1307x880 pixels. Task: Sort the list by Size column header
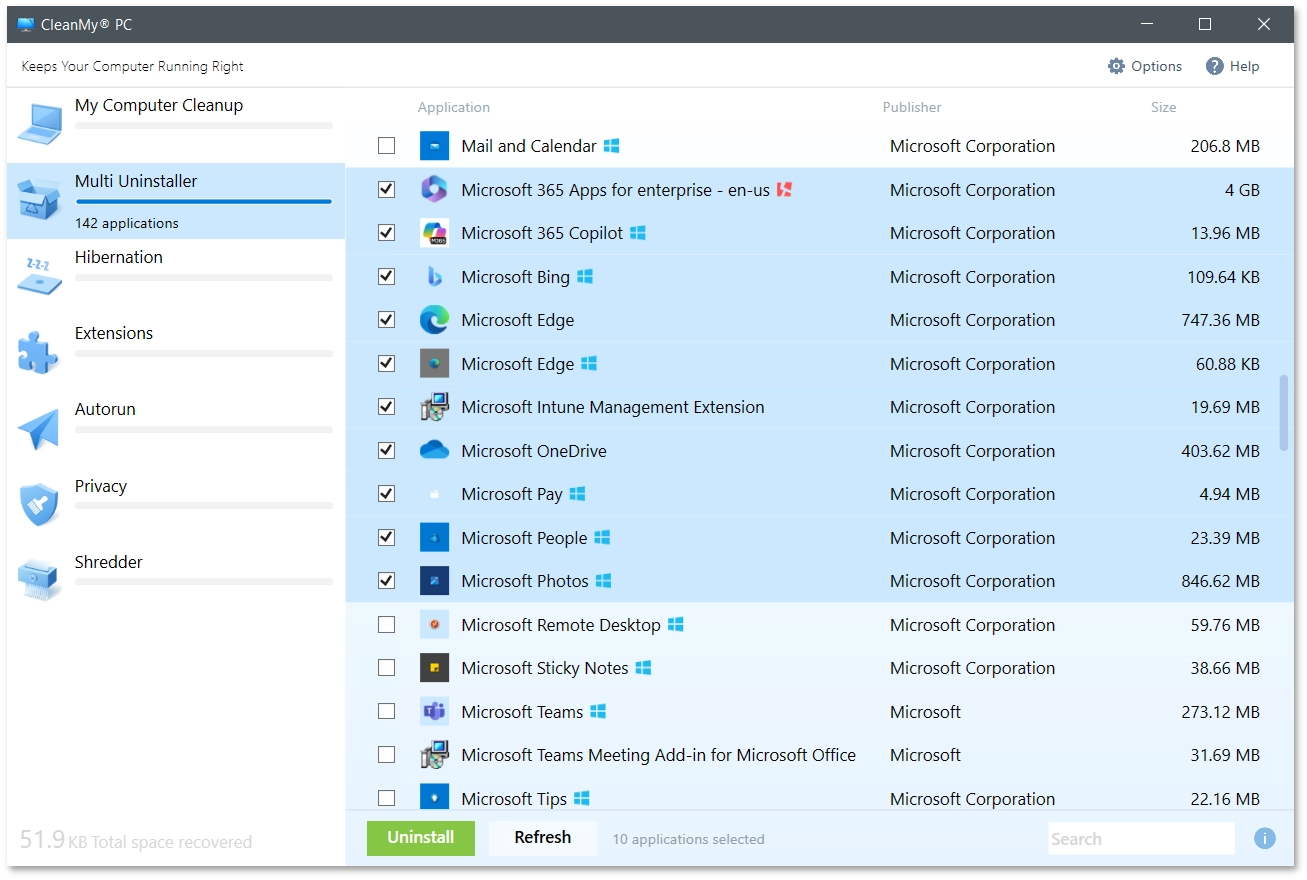pyautogui.click(x=1163, y=107)
